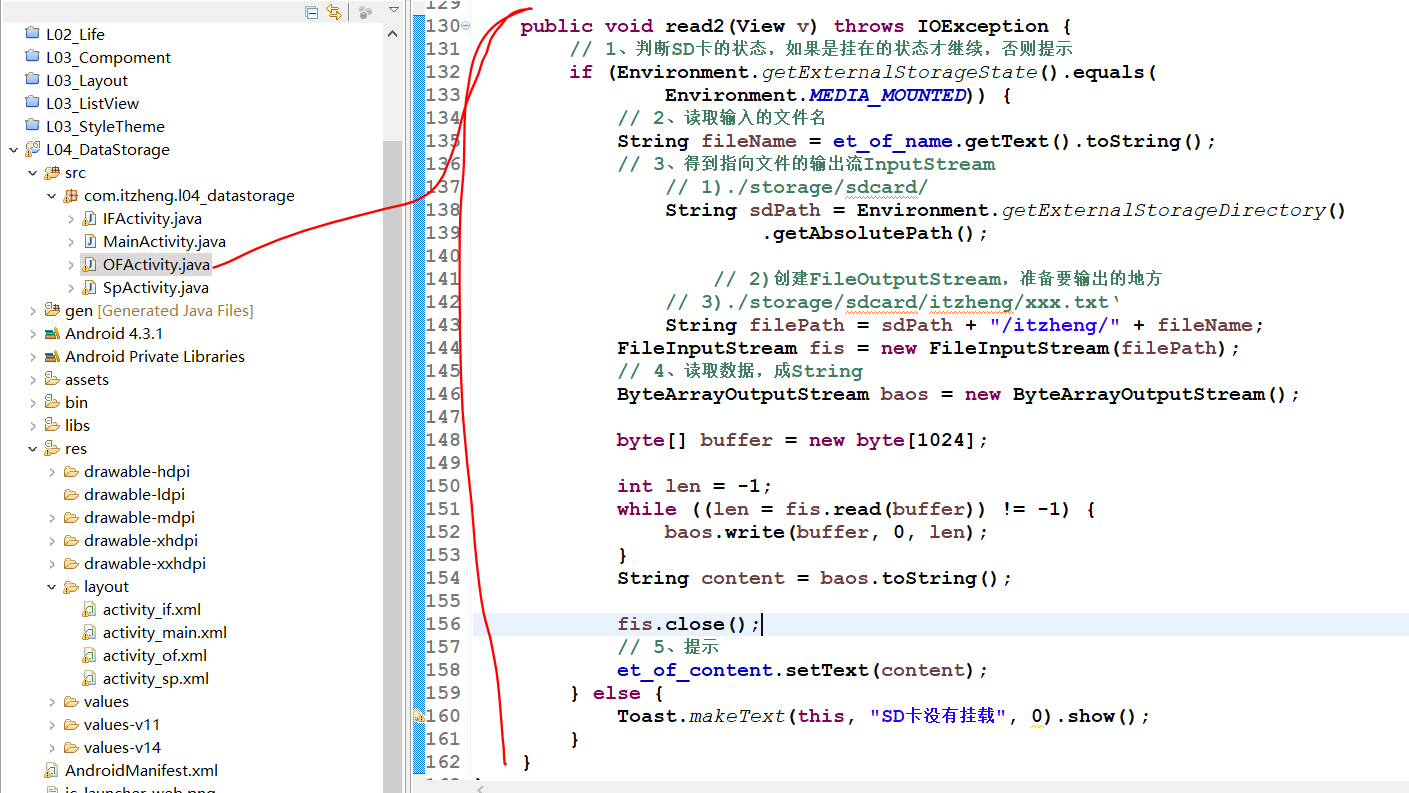Image resolution: width=1409 pixels, height=793 pixels.
Task: Click the SpActivity.java Java file icon
Action: [x=90, y=287]
